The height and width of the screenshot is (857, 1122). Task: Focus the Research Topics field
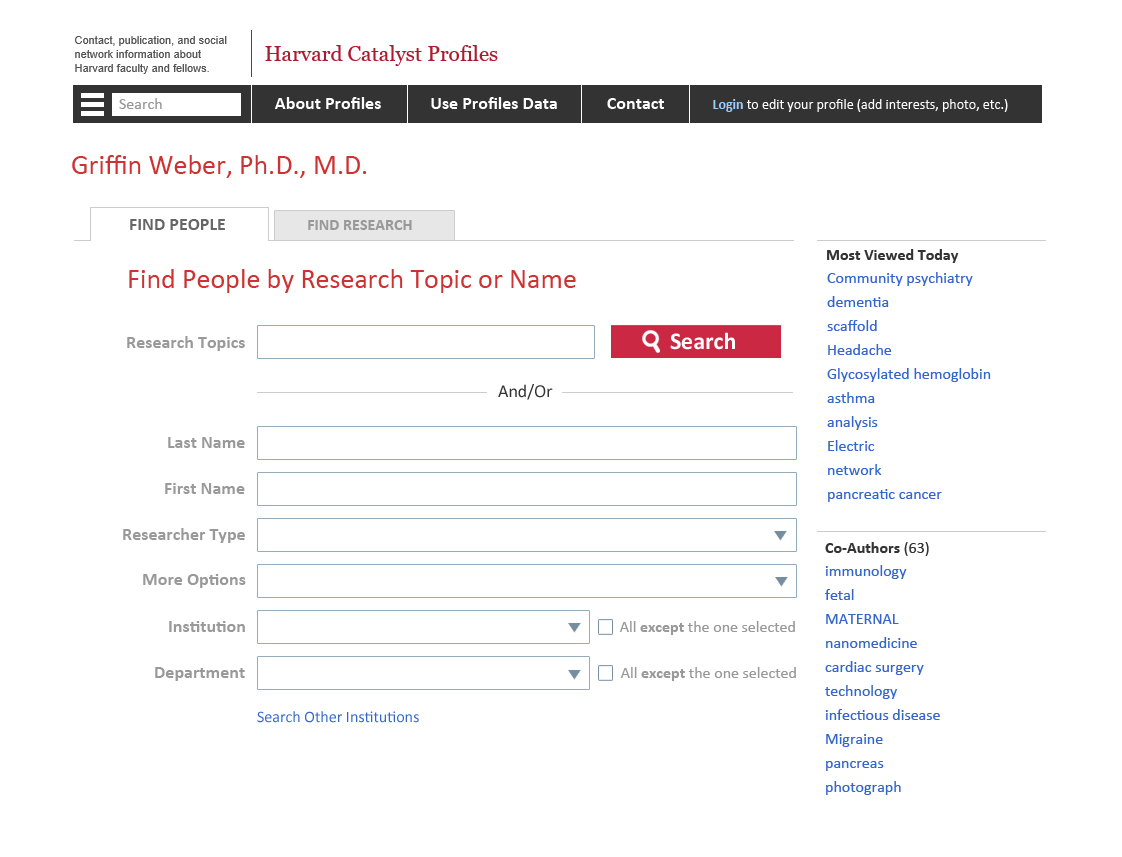(x=426, y=342)
